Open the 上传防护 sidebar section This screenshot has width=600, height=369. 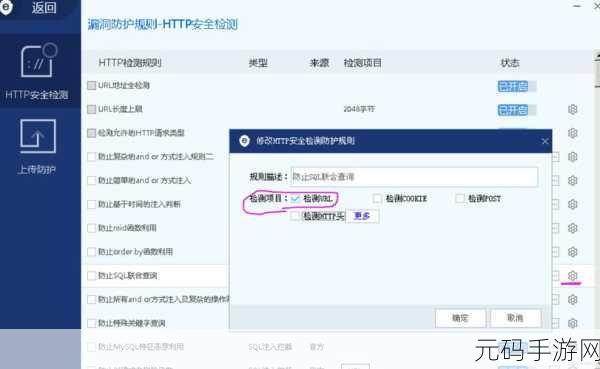[37, 147]
